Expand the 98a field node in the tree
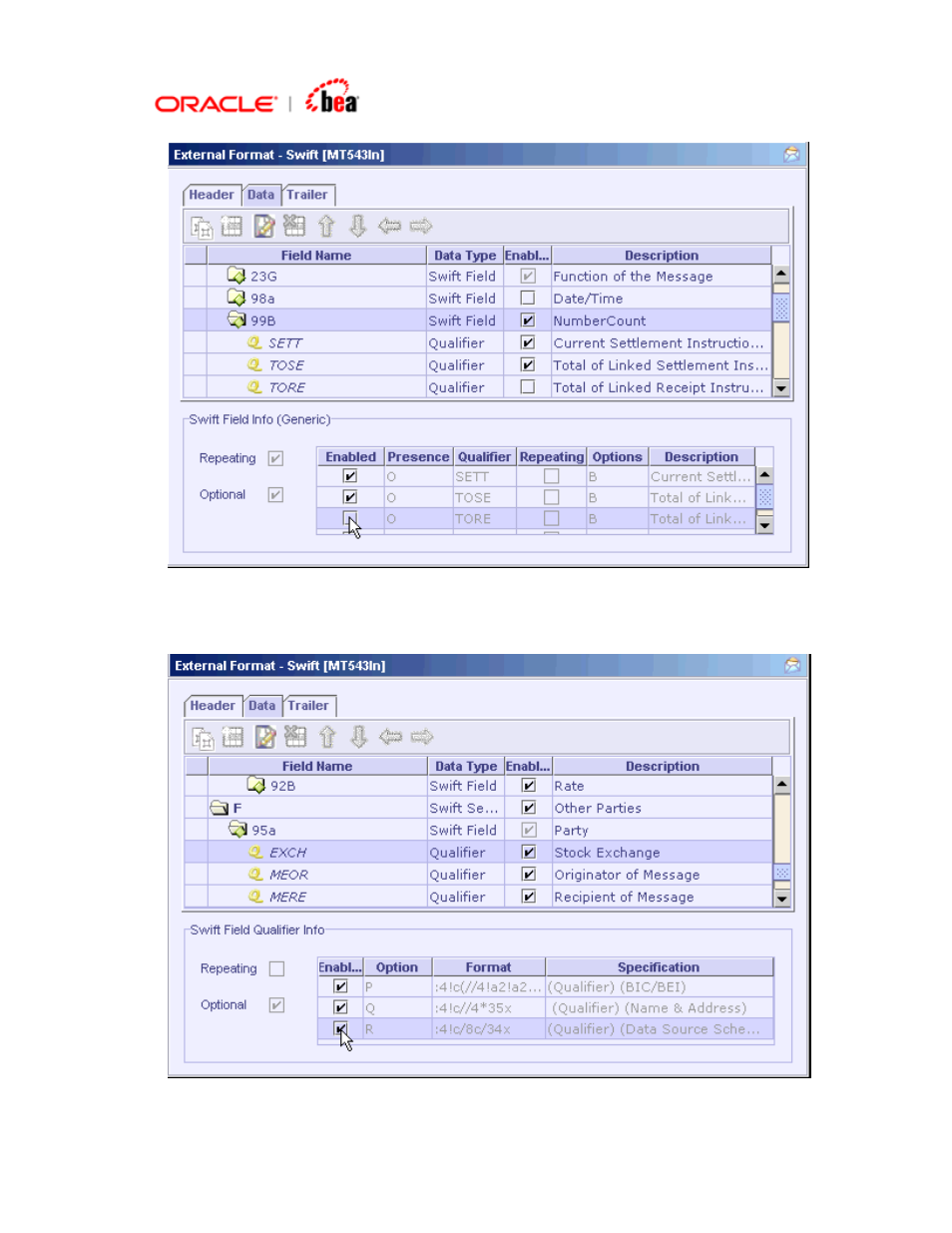952x1233 pixels. pyautogui.click(x=237, y=298)
